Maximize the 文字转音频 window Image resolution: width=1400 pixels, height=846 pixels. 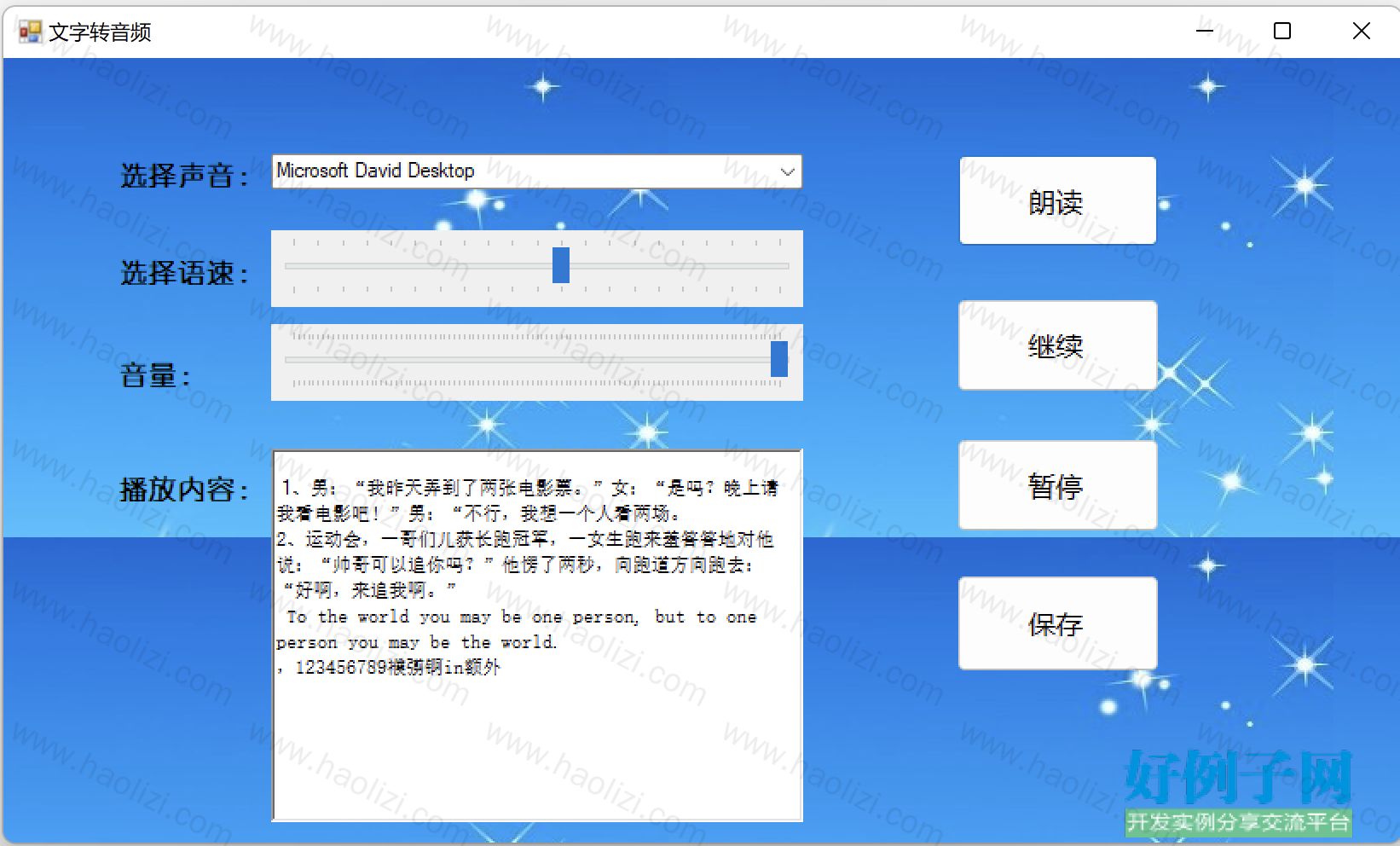click(1281, 32)
